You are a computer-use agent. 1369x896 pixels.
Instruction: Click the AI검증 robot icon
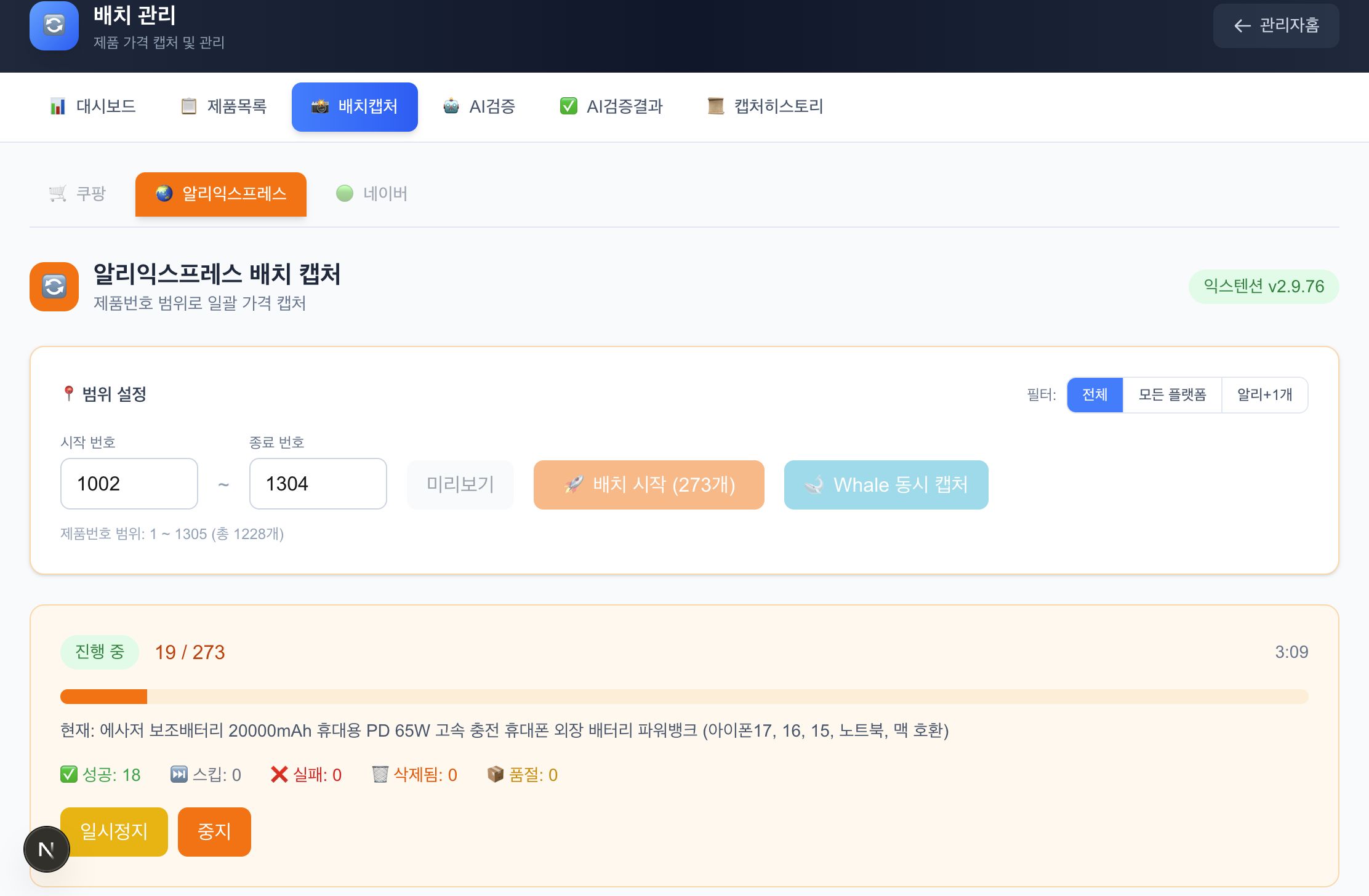click(x=451, y=106)
